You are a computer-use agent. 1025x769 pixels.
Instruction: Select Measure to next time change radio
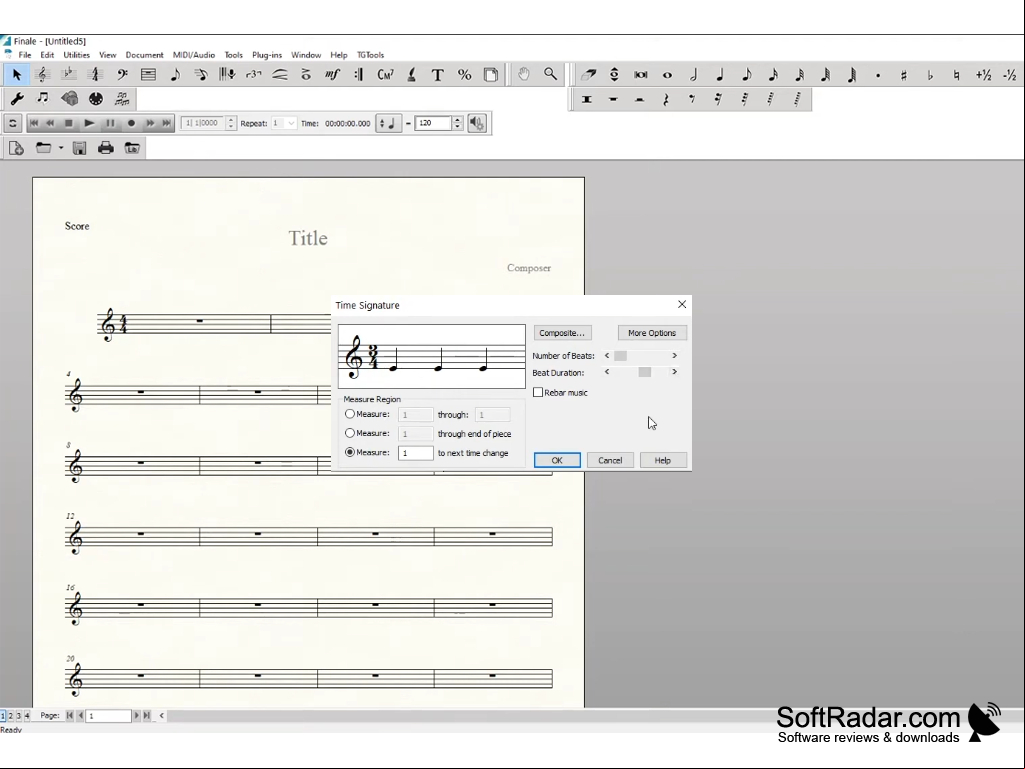[350, 452]
